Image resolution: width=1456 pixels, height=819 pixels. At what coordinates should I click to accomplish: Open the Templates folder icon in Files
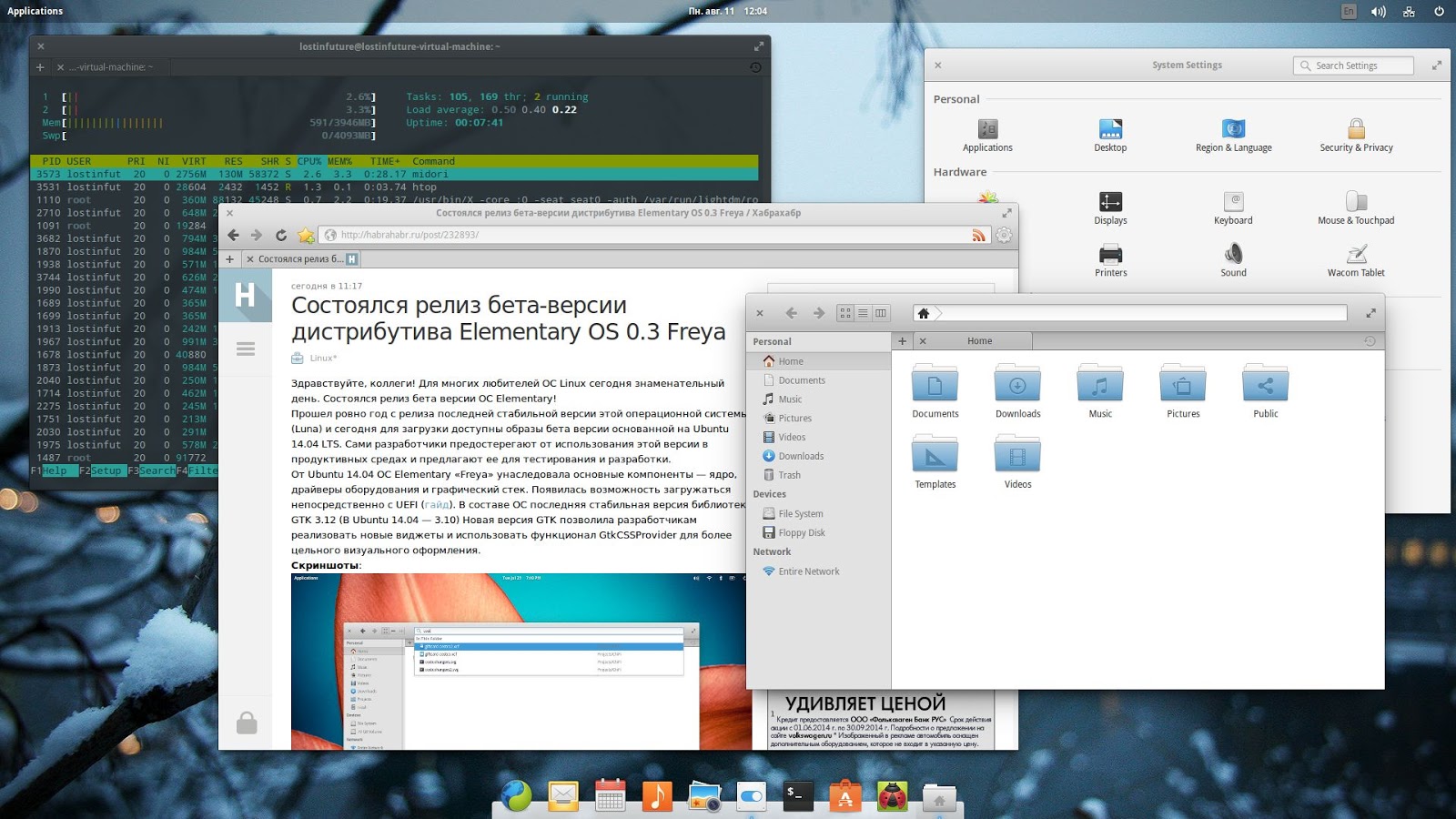point(935,461)
